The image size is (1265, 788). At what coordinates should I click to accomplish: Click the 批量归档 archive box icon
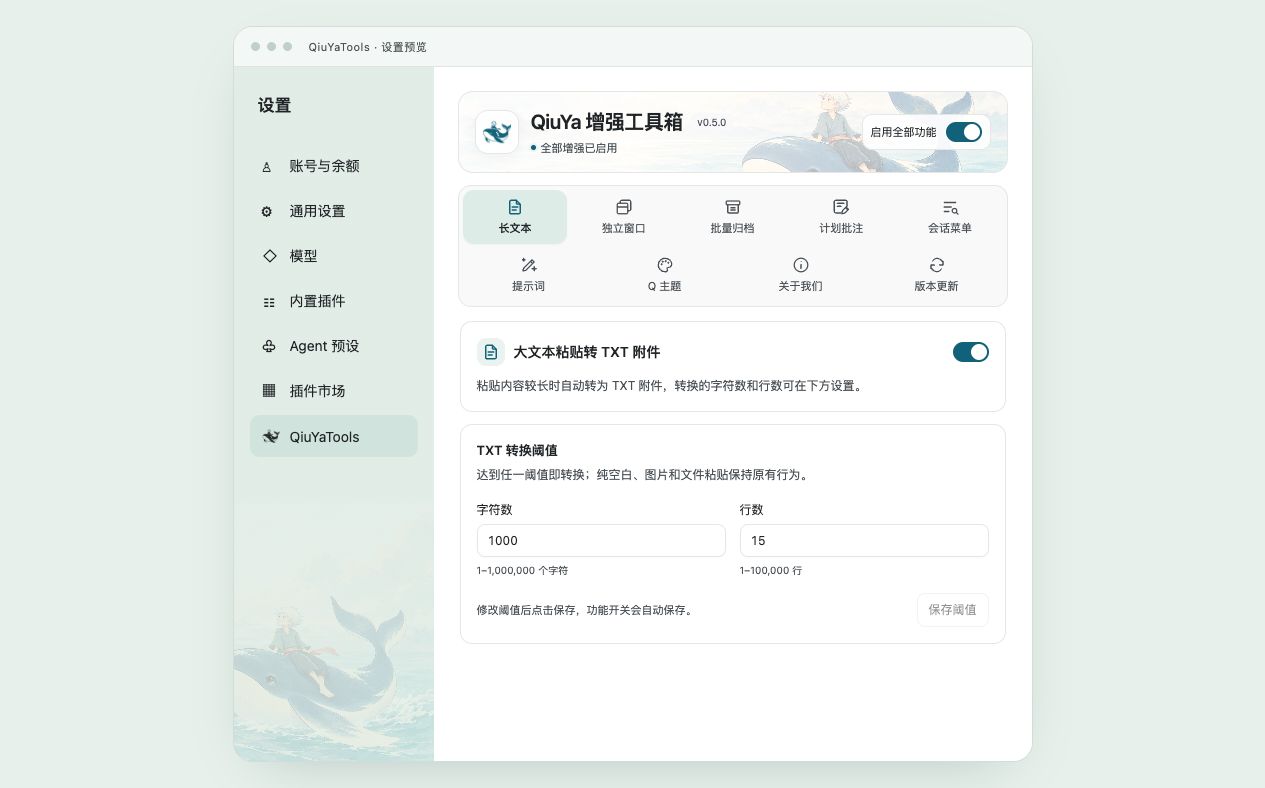pos(733,207)
